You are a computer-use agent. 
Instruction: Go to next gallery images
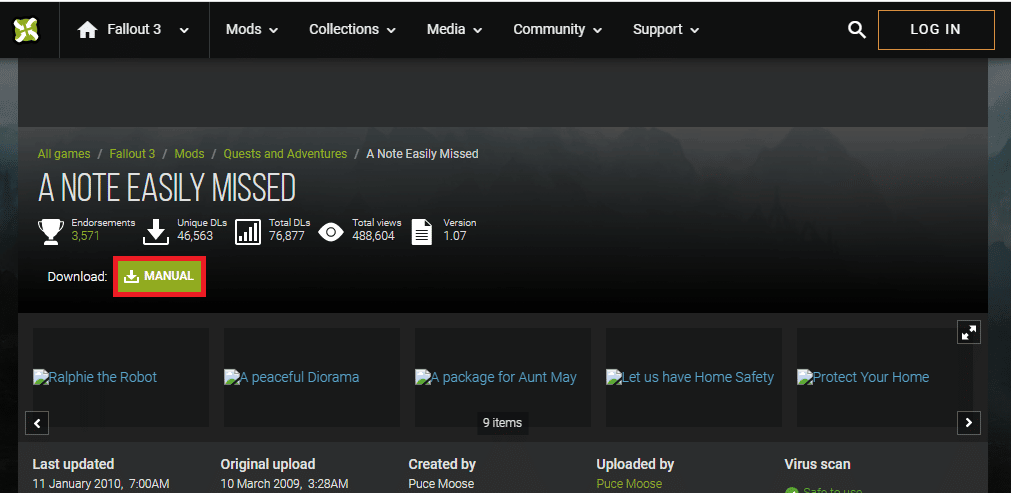[x=968, y=423]
